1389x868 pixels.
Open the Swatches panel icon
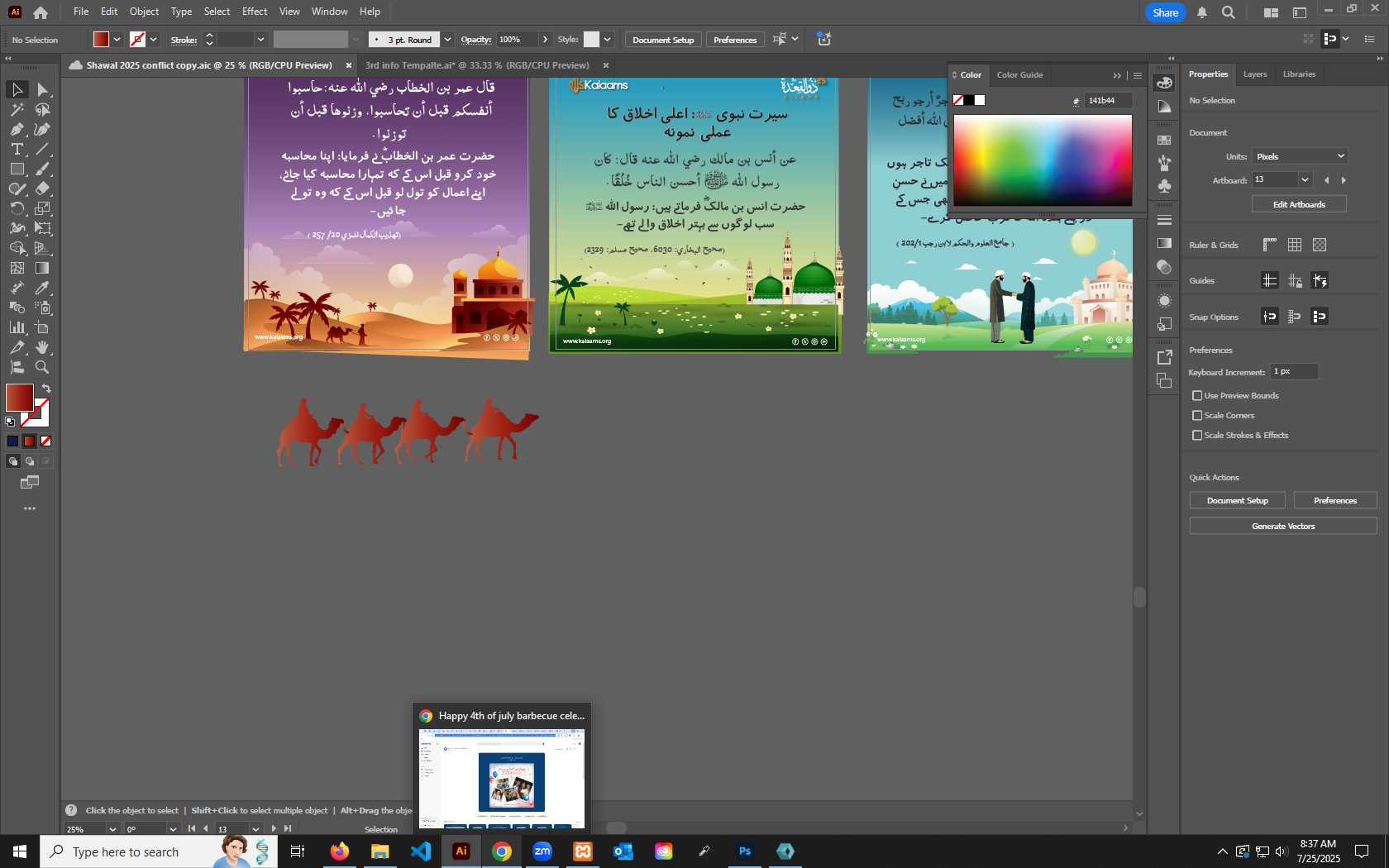click(x=1164, y=140)
